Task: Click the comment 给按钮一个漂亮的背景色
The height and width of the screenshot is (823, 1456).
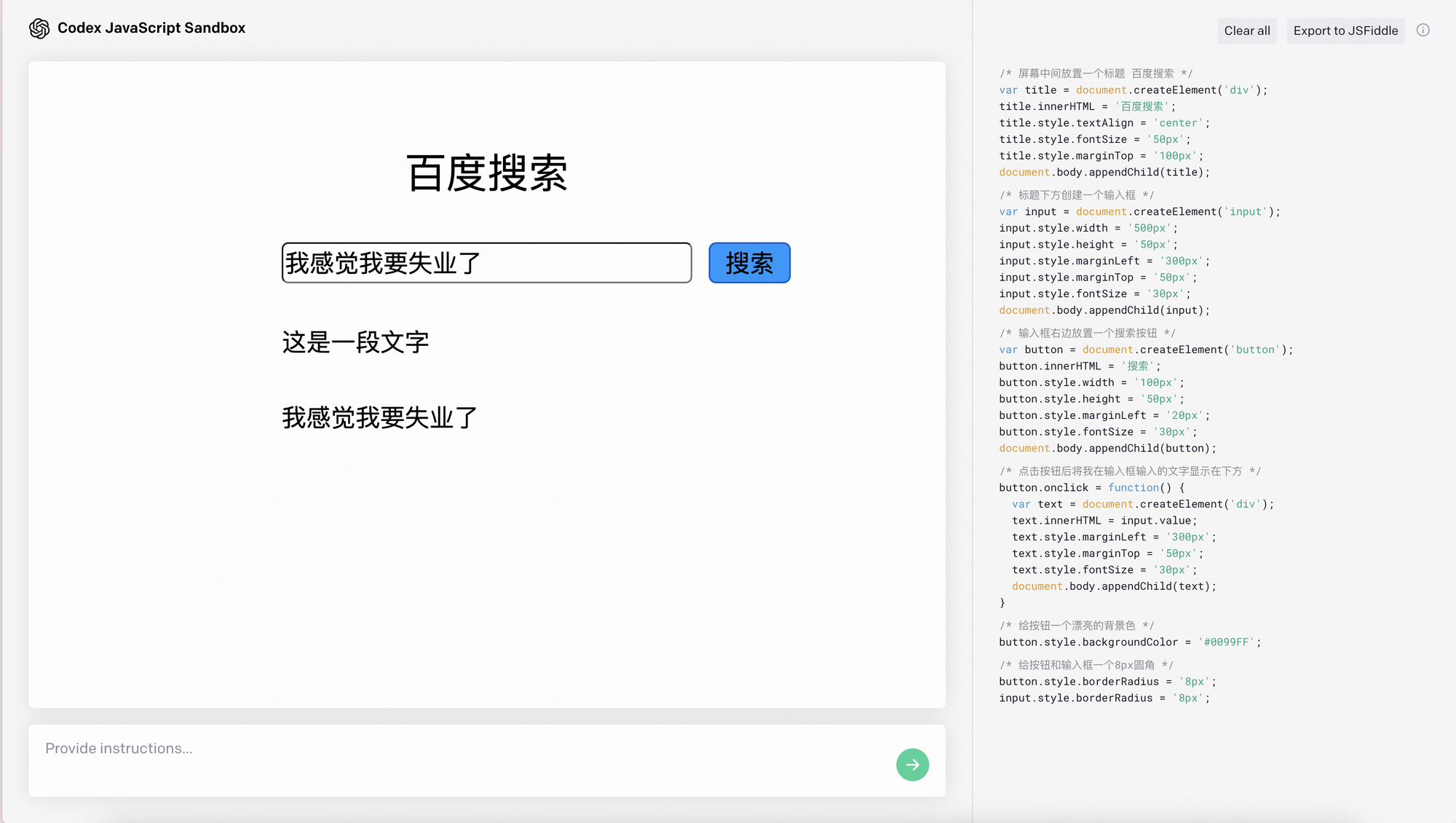Action: coord(1077,626)
